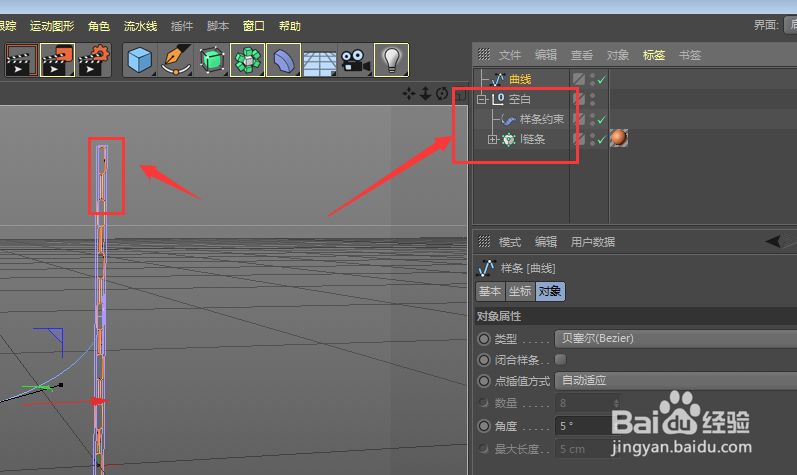Check the 闭合样条 checkbox
Screen dimensions: 797x475
pos(561,360)
